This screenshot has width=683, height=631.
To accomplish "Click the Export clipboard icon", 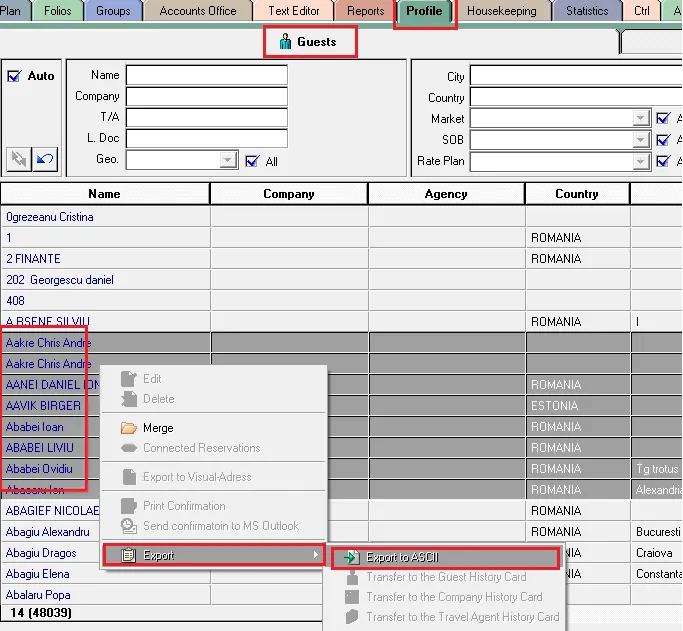I will (128, 555).
